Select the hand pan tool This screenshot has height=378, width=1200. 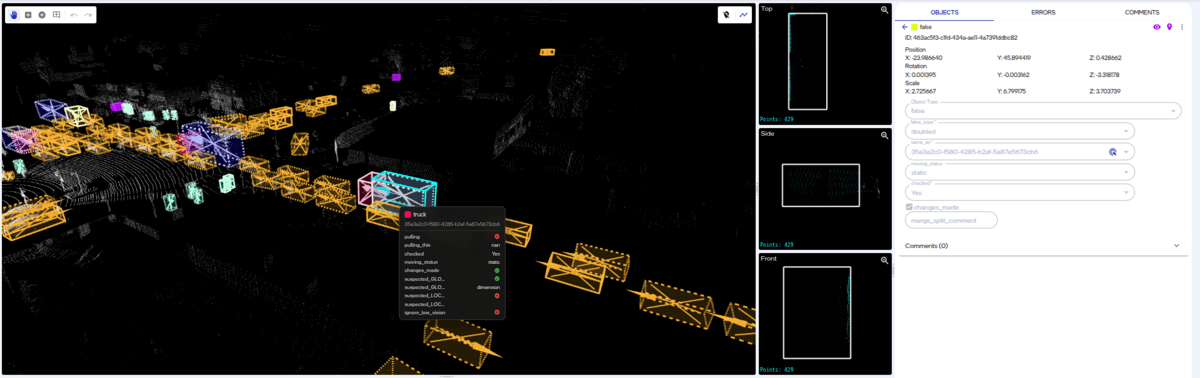[x=13, y=15]
